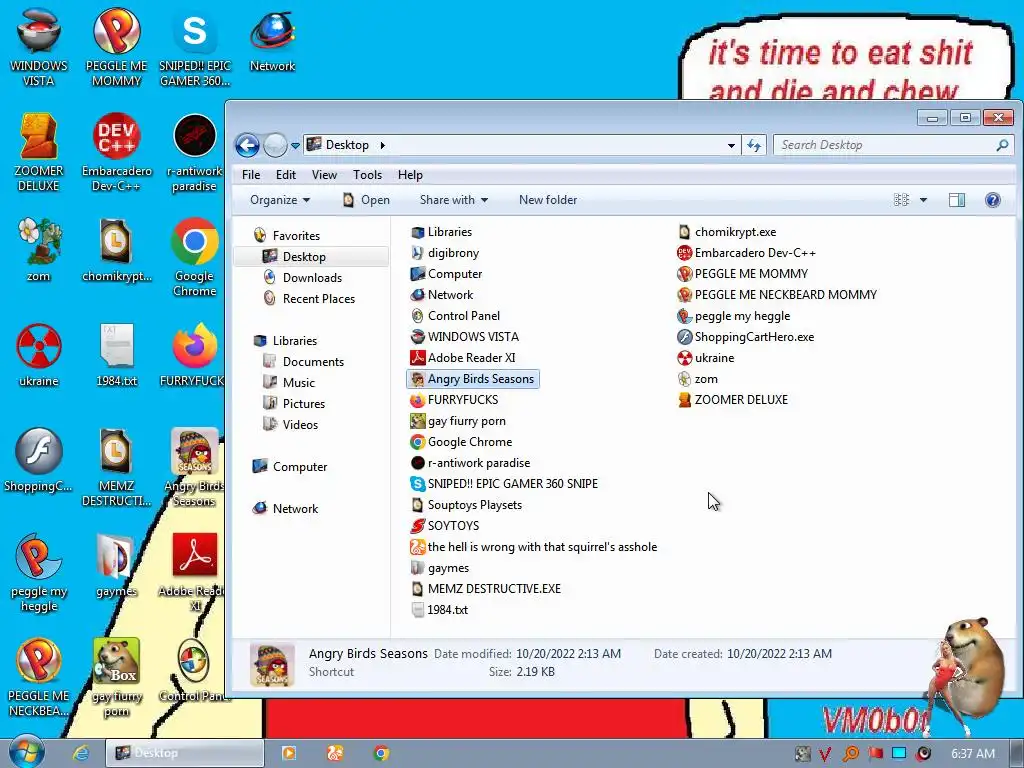The height and width of the screenshot is (768, 1024).
Task: Open the WINDOWS VISTA desktop icon
Action: [x=39, y=47]
